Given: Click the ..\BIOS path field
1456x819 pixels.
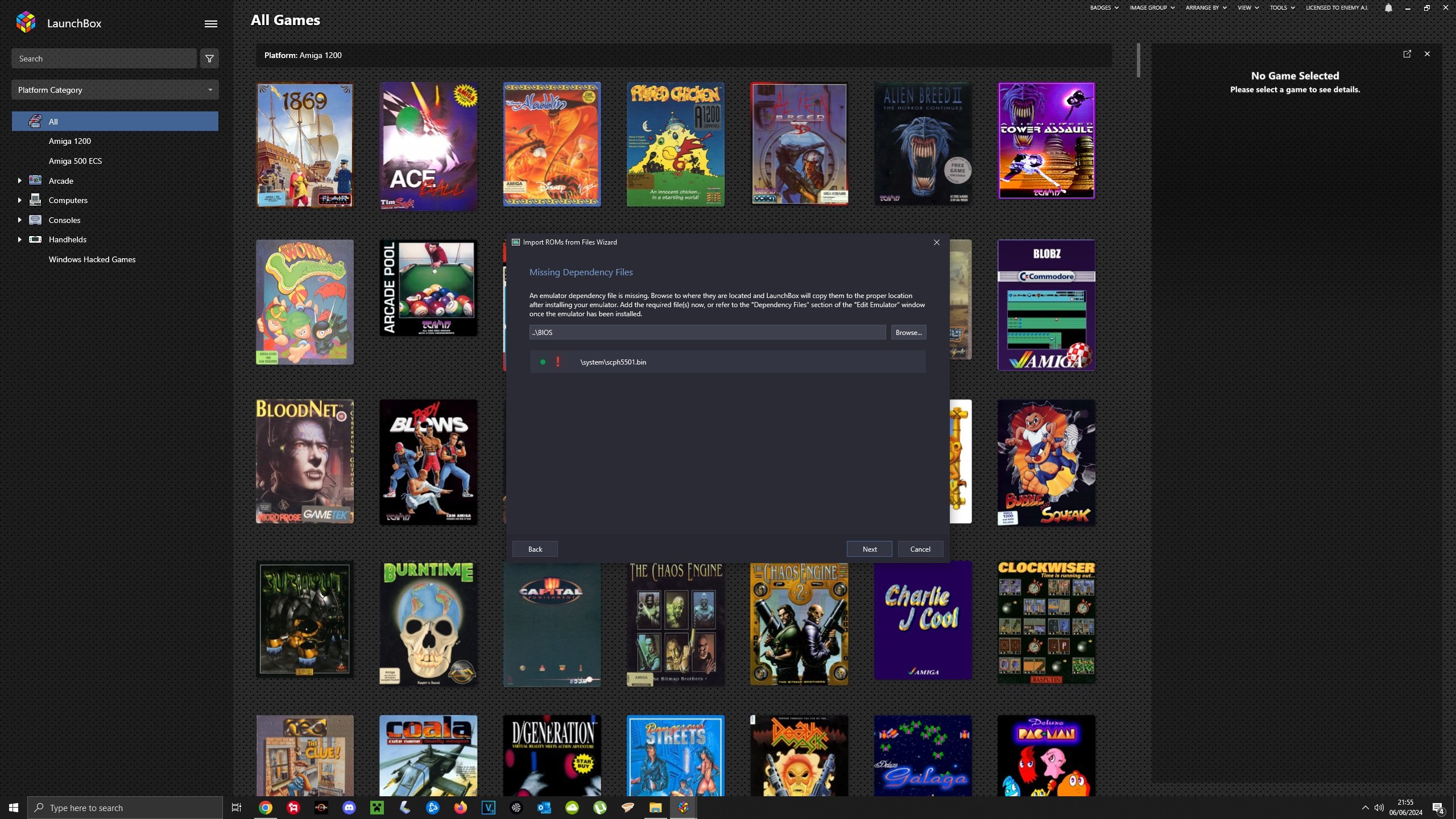Looking at the screenshot, I should pos(707,332).
